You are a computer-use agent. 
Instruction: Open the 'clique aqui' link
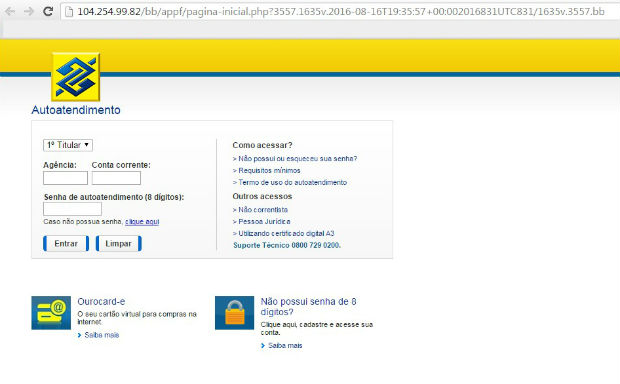pos(142,222)
